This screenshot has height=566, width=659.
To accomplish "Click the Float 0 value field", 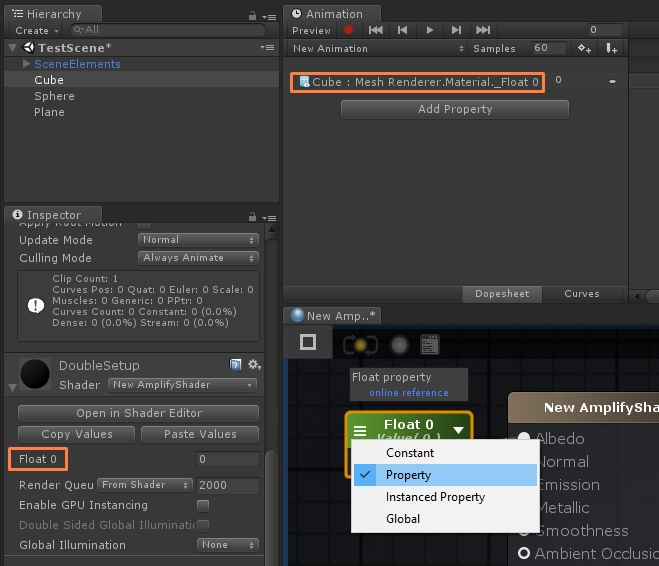I will click(227, 459).
